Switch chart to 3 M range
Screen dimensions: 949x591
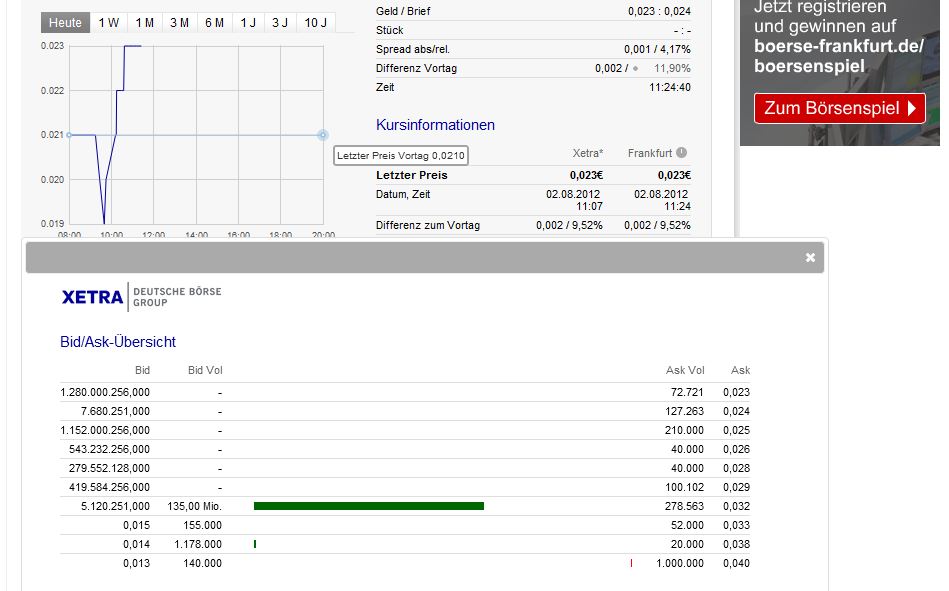point(180,22)
